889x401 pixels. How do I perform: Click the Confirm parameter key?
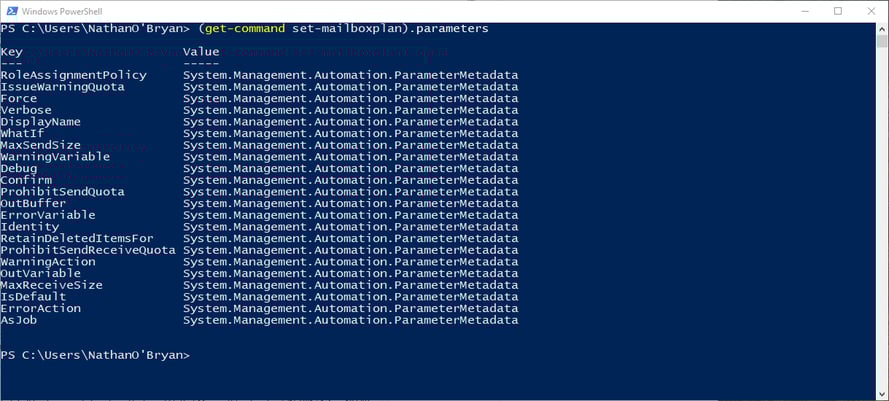click(x=26, y=180)
